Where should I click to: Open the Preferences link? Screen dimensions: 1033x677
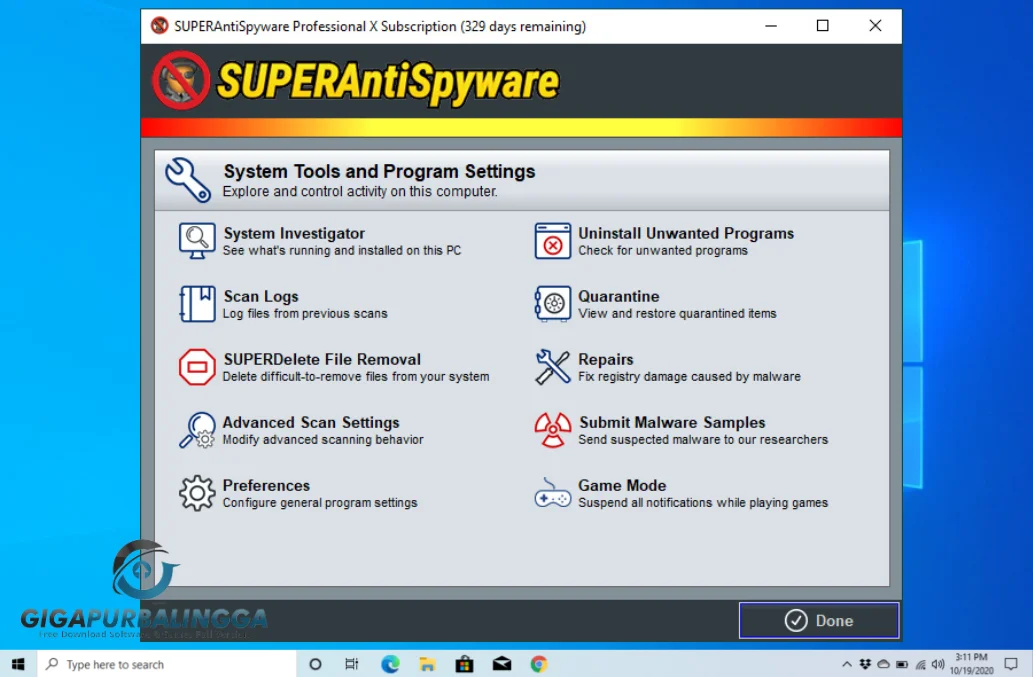point(266,485)
